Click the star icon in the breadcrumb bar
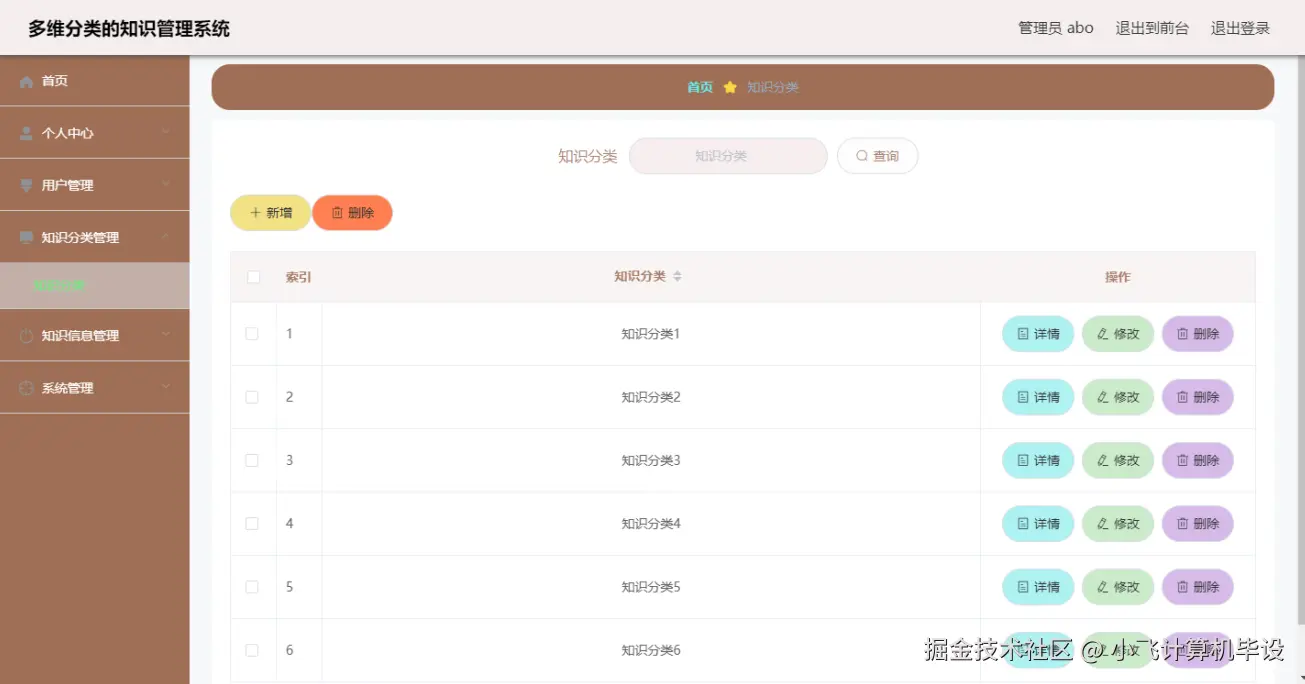This screenshot has height=684, width=1305. pos(732,87)
